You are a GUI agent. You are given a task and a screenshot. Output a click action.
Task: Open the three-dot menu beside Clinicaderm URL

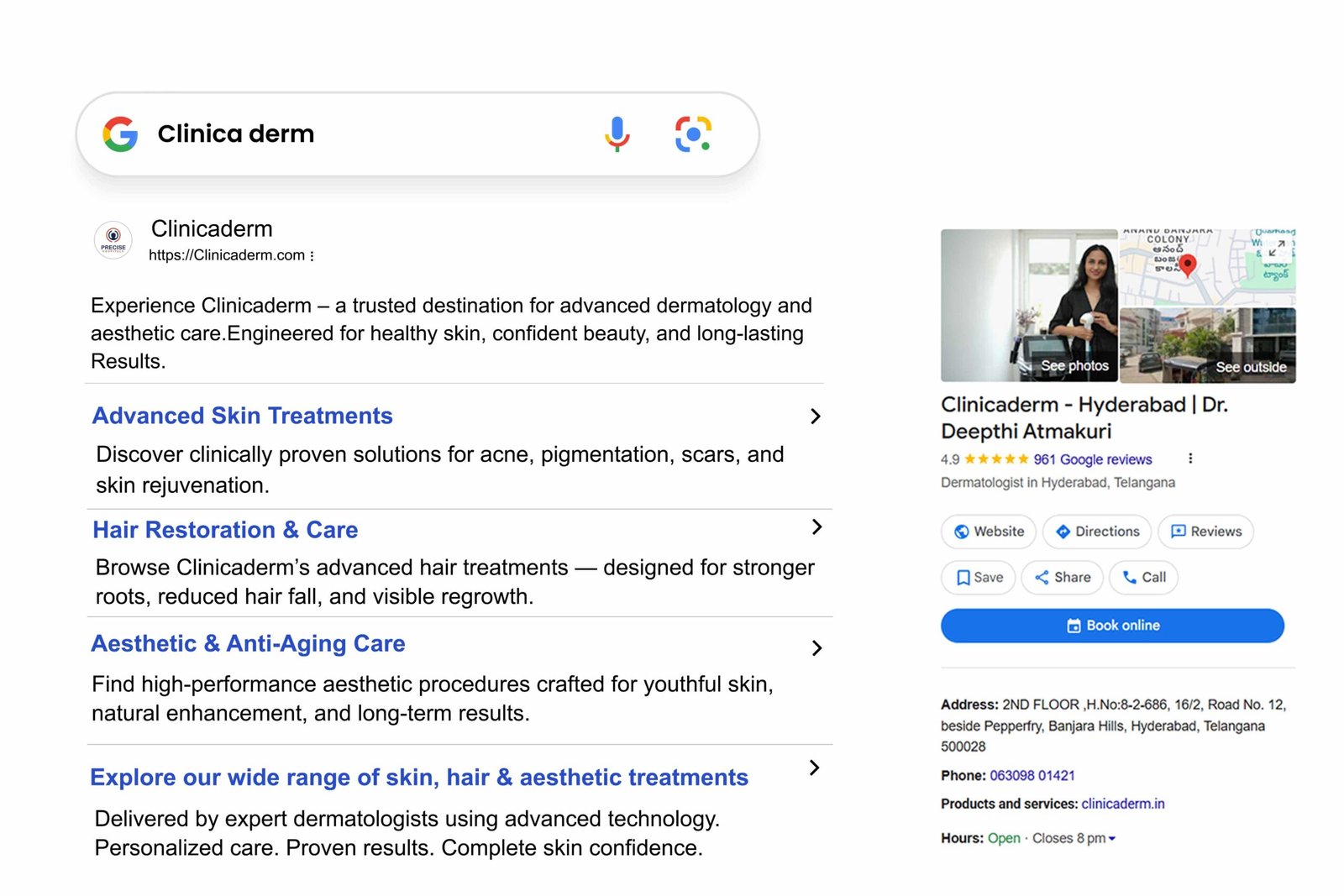point(312,256)
